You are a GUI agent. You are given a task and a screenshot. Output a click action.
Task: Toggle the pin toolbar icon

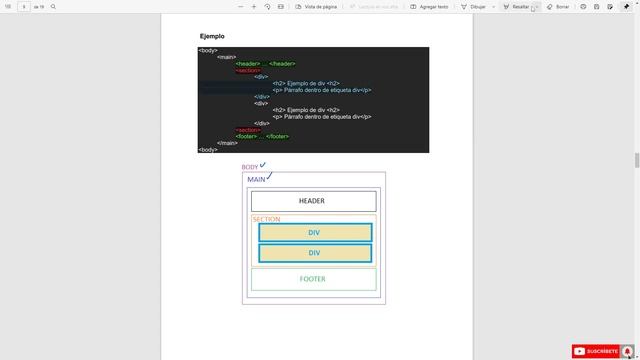(x=626, y=7)
